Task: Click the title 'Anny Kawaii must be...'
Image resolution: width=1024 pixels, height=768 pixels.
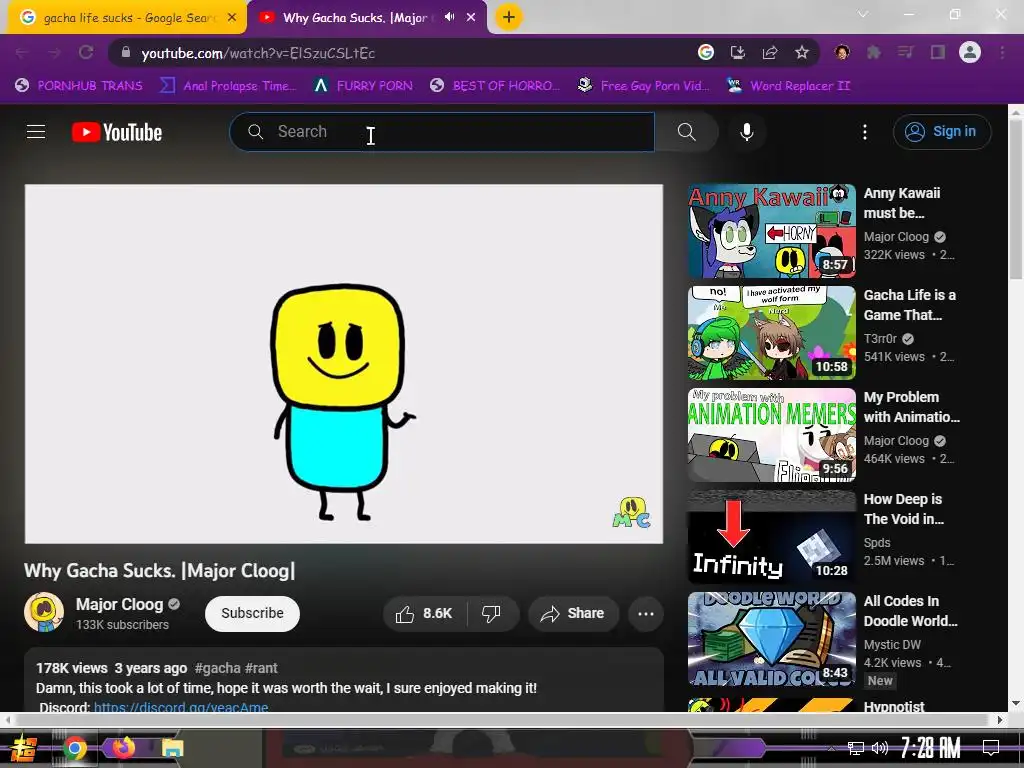Action: (902, 203)
